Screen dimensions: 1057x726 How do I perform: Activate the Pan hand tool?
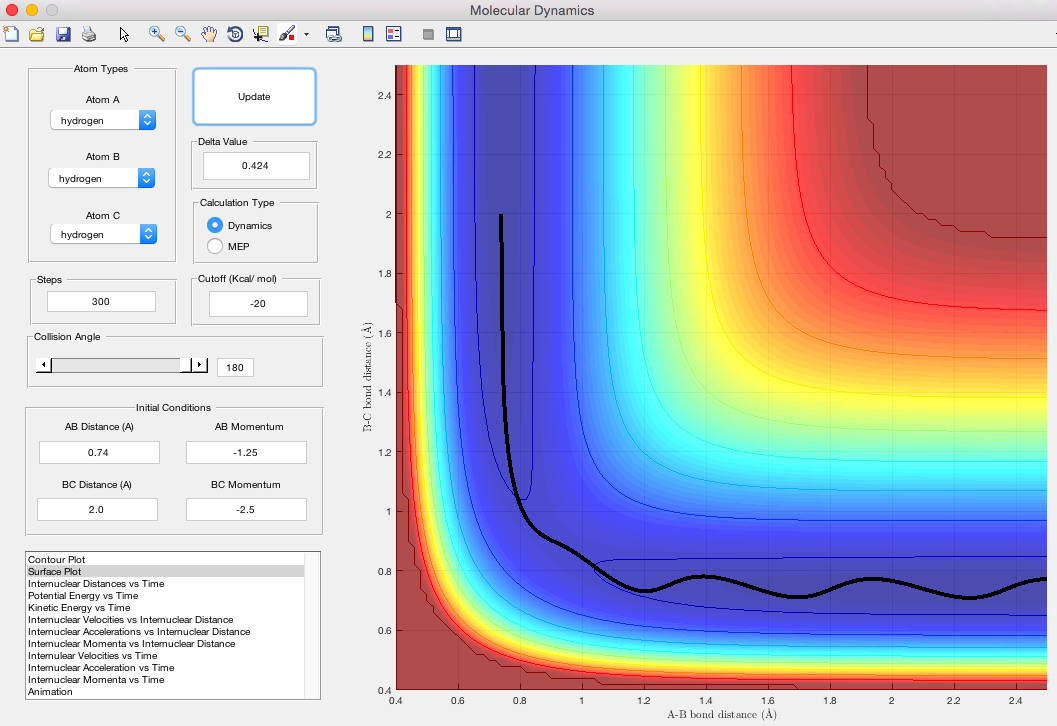click(209, 34)
